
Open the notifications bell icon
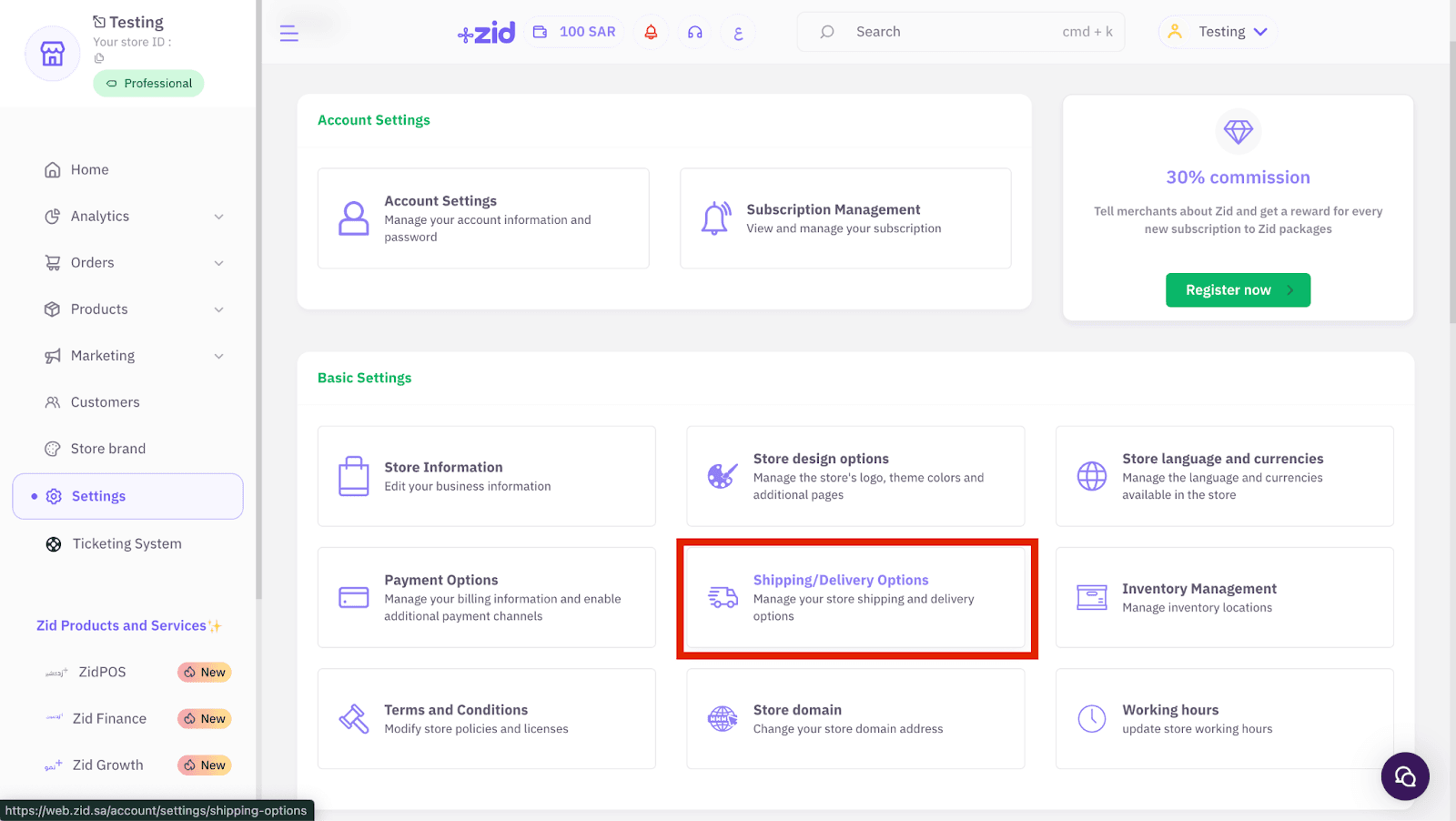pyautogui.click(x=651, y=32)
